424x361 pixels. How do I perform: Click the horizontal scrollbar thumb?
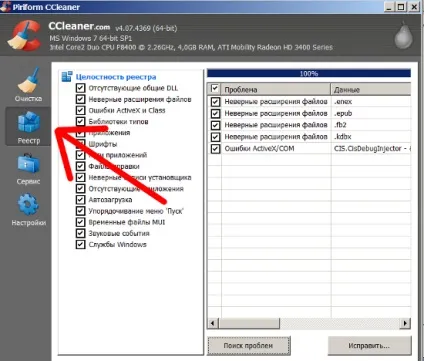pos(249,323)
